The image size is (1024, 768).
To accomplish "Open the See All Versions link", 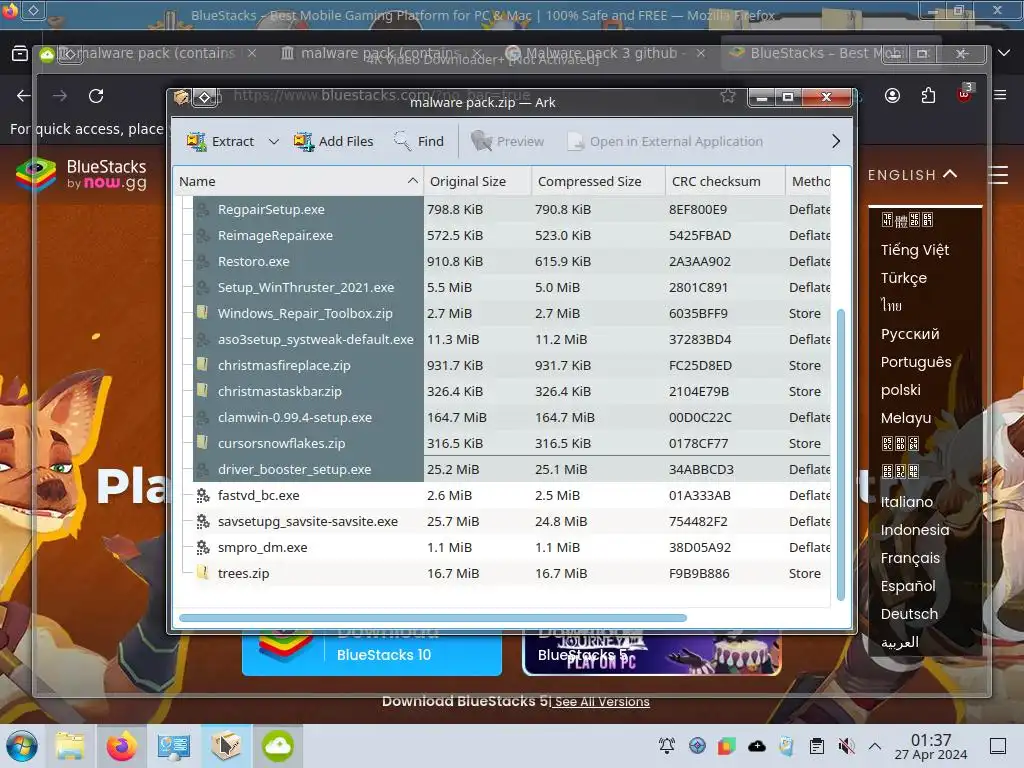I will tap(602, 701).
